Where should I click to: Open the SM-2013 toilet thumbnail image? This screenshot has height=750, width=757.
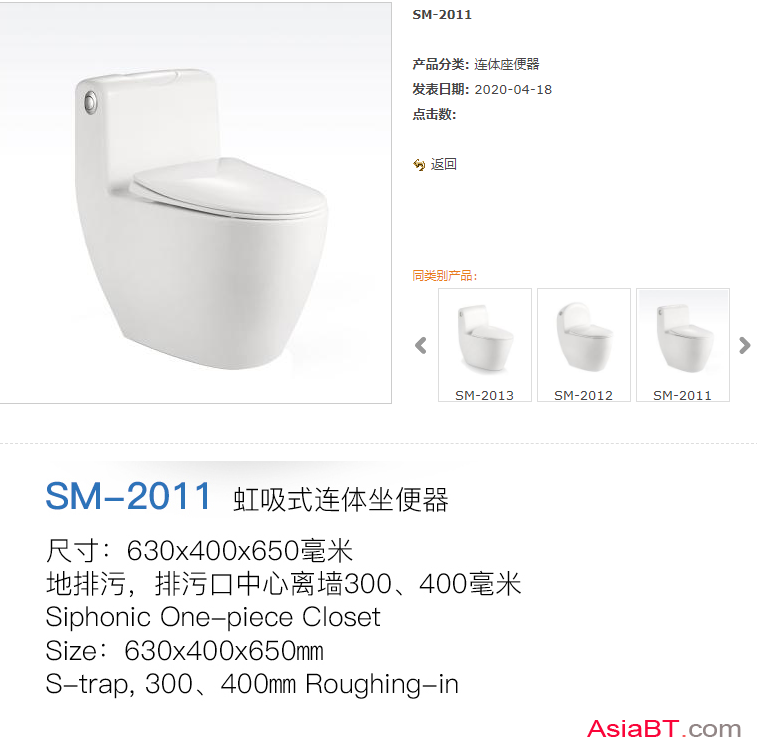[485, 338]
